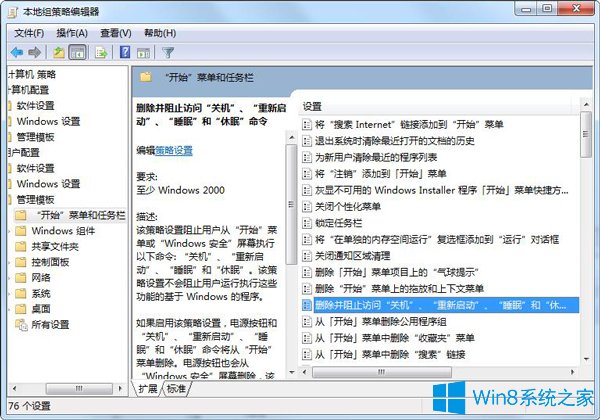Click description pane vertical scrollbar thumb
600x420 pixels.
tap(292, 205)
